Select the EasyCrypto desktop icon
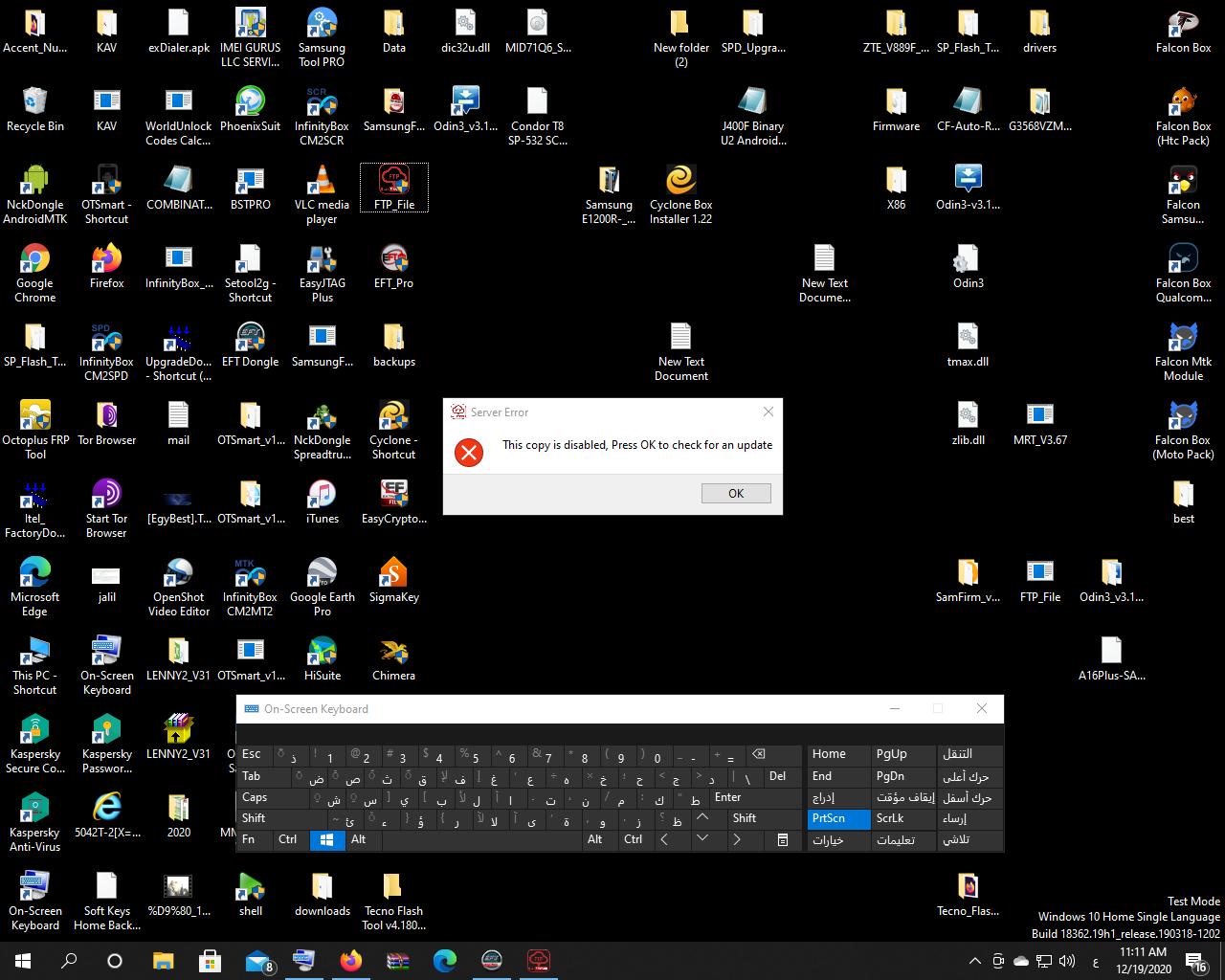The width and height of the screenshot is (1225, 980). tap(394, 502)
